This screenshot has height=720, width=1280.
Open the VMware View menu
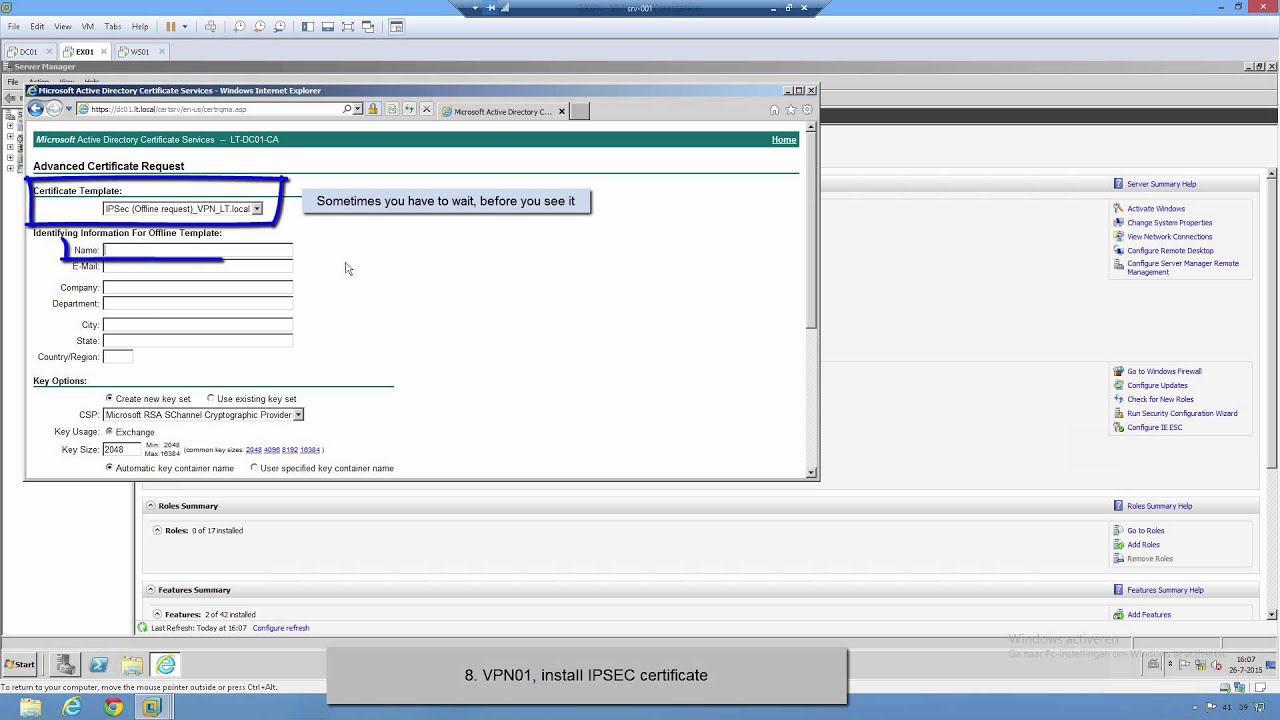click(x=63, y=27)
